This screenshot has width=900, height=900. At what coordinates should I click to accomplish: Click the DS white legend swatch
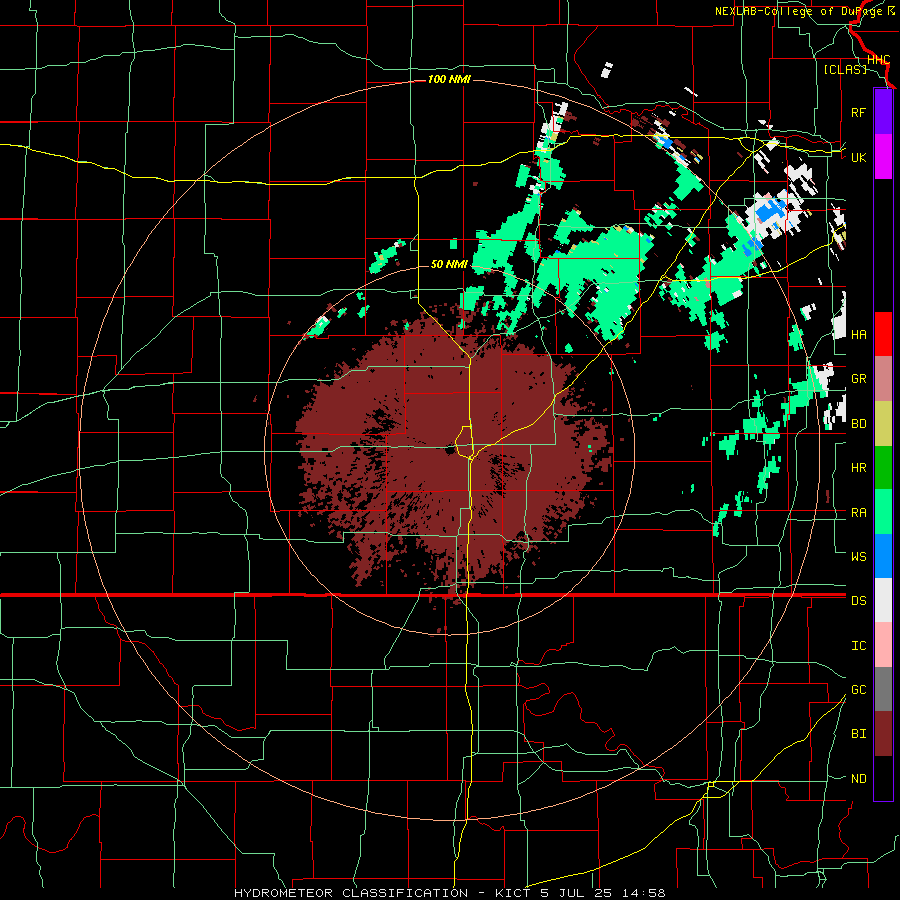[883, 600]
